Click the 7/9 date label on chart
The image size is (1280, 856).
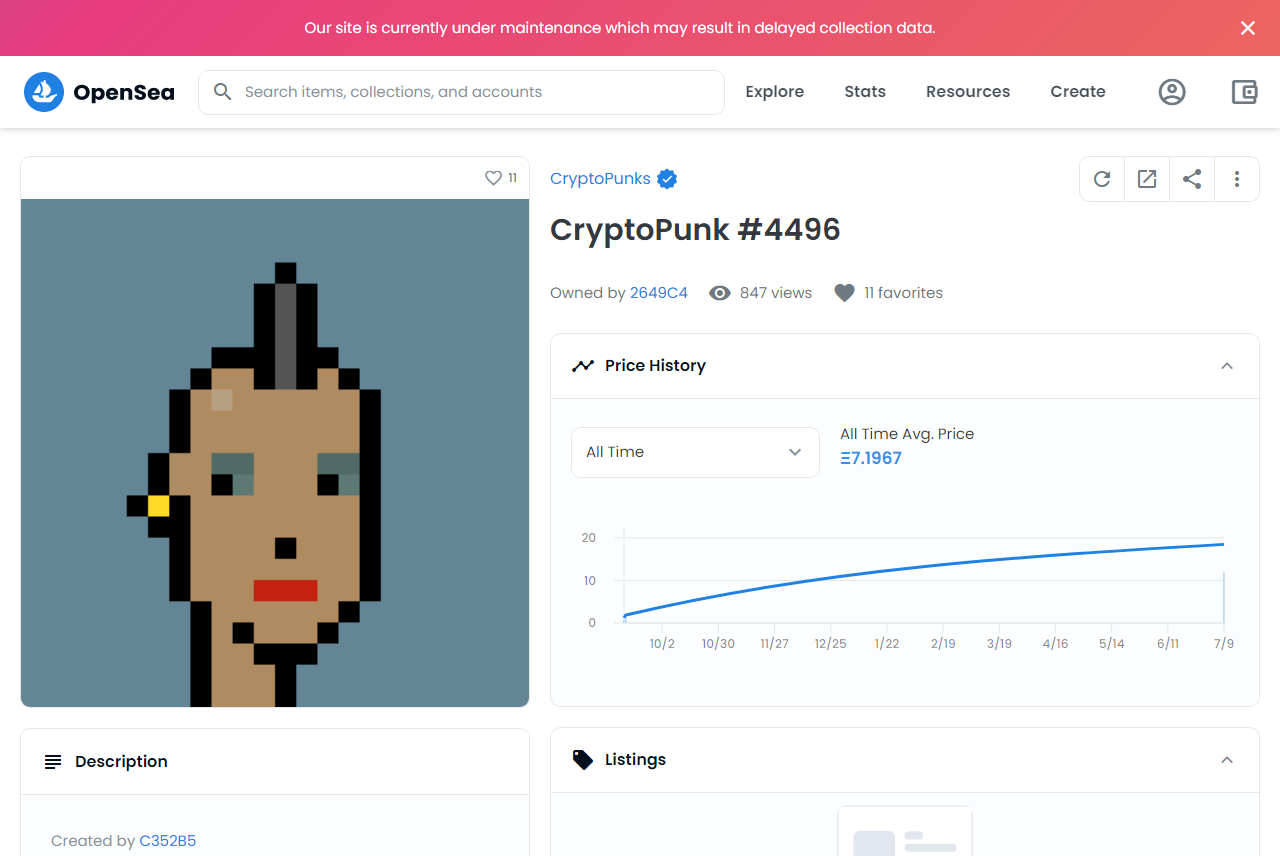[1224, 644]
